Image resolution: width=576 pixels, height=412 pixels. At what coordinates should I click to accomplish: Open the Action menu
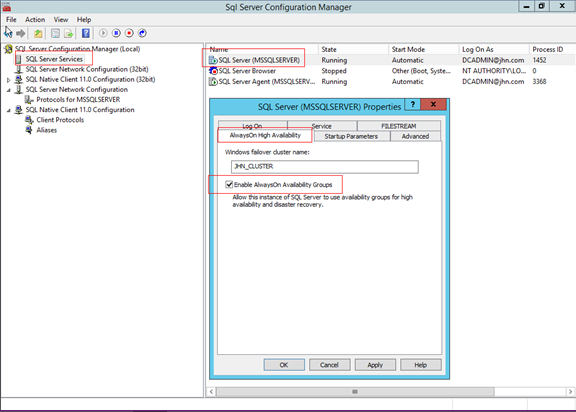35,19
